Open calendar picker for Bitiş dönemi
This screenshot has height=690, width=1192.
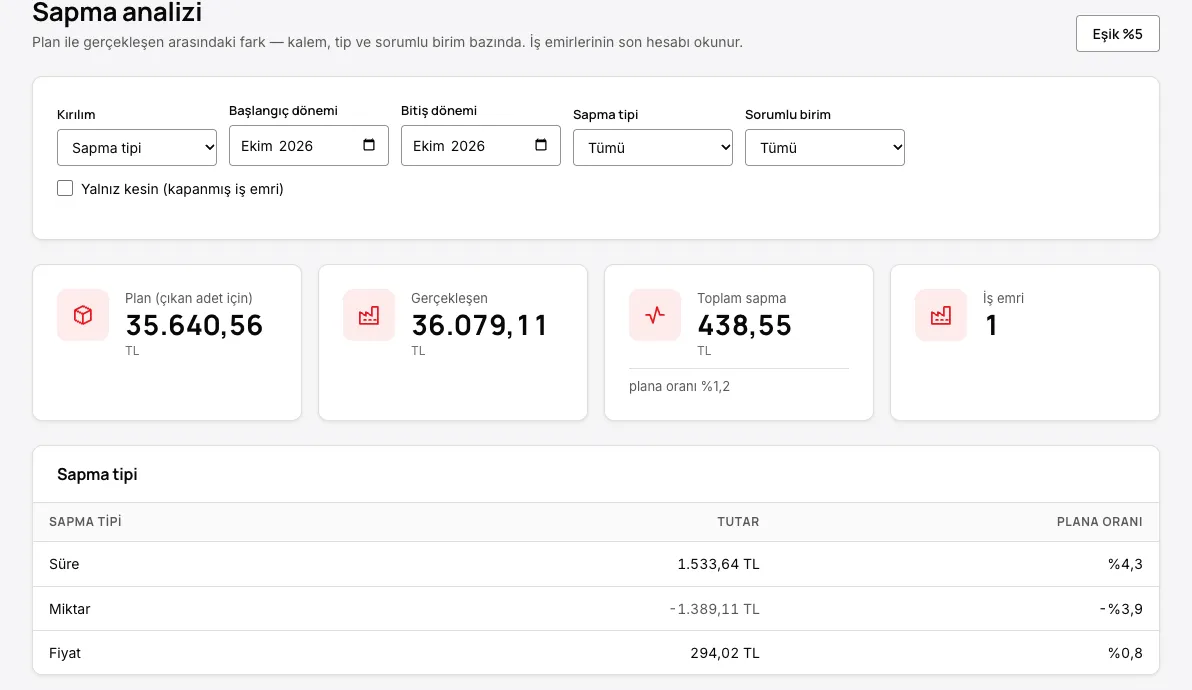tap(541, 145)
